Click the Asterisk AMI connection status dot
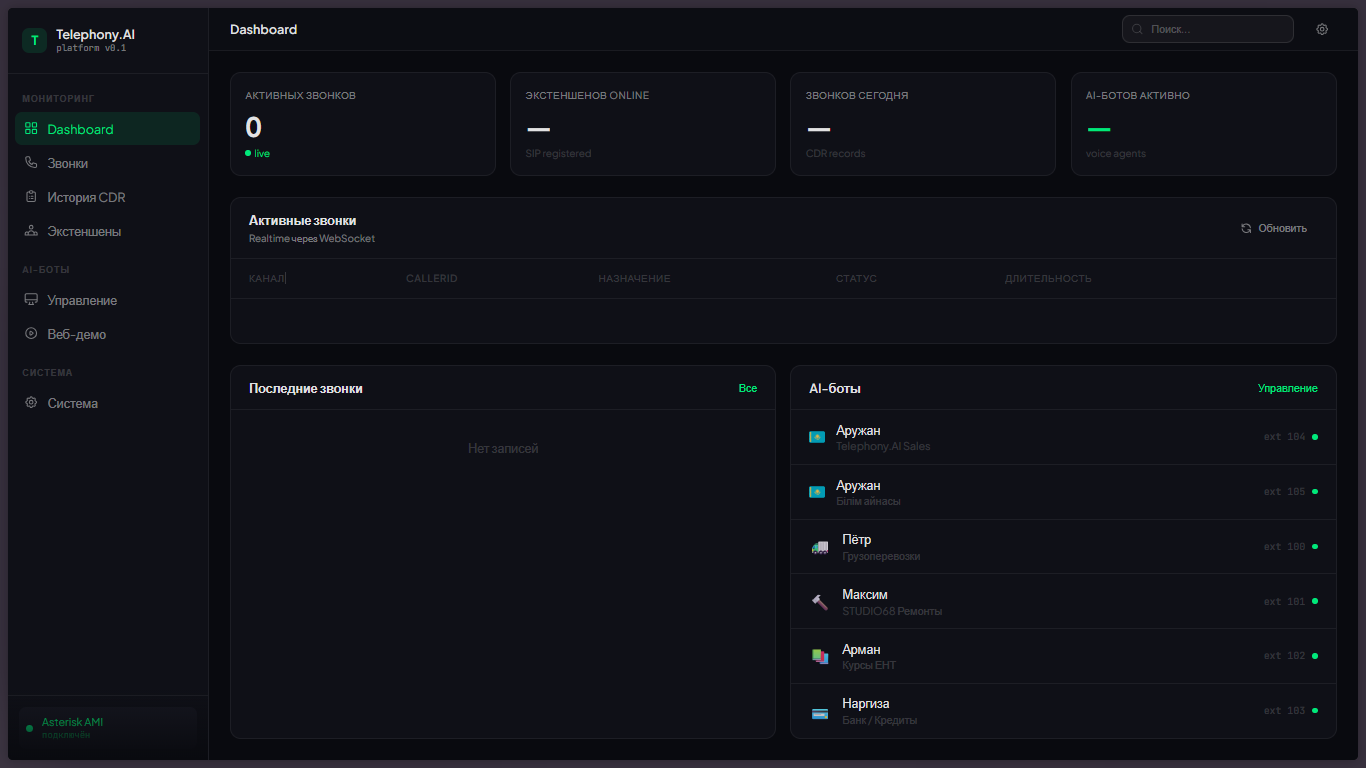 (x=29, y=728)
